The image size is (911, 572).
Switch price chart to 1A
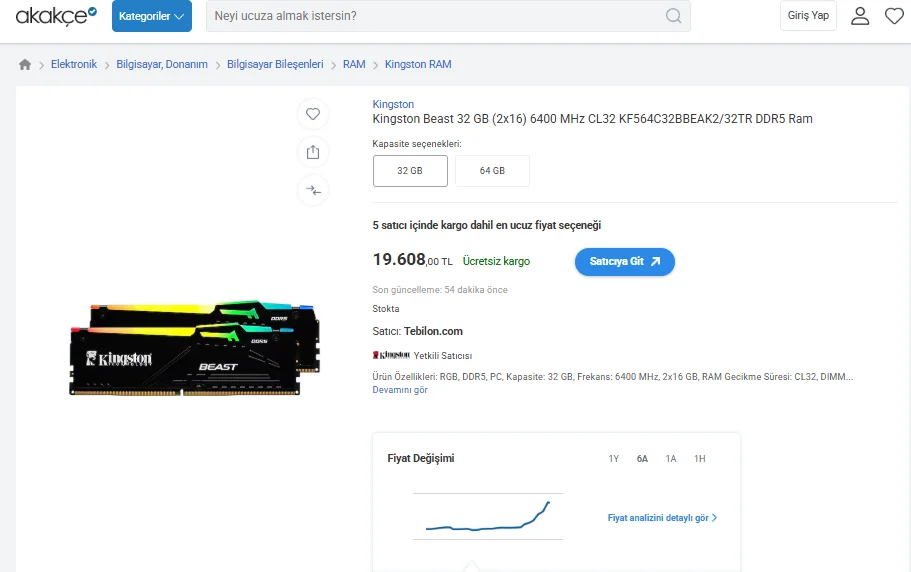(x=670, y=459)
